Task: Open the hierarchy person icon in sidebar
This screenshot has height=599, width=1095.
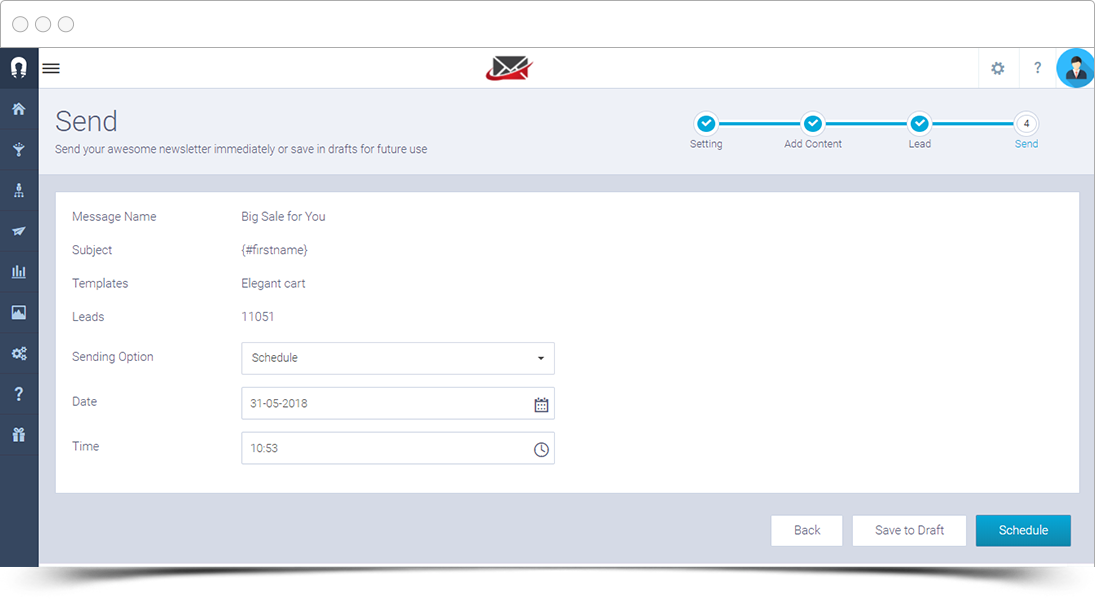Action: pyautogui.click(x=19, y=190)
